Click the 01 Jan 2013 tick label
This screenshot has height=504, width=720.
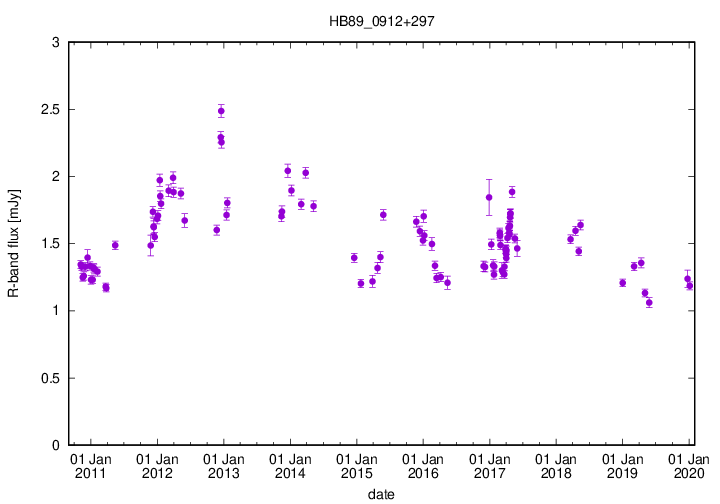(224, 465)
